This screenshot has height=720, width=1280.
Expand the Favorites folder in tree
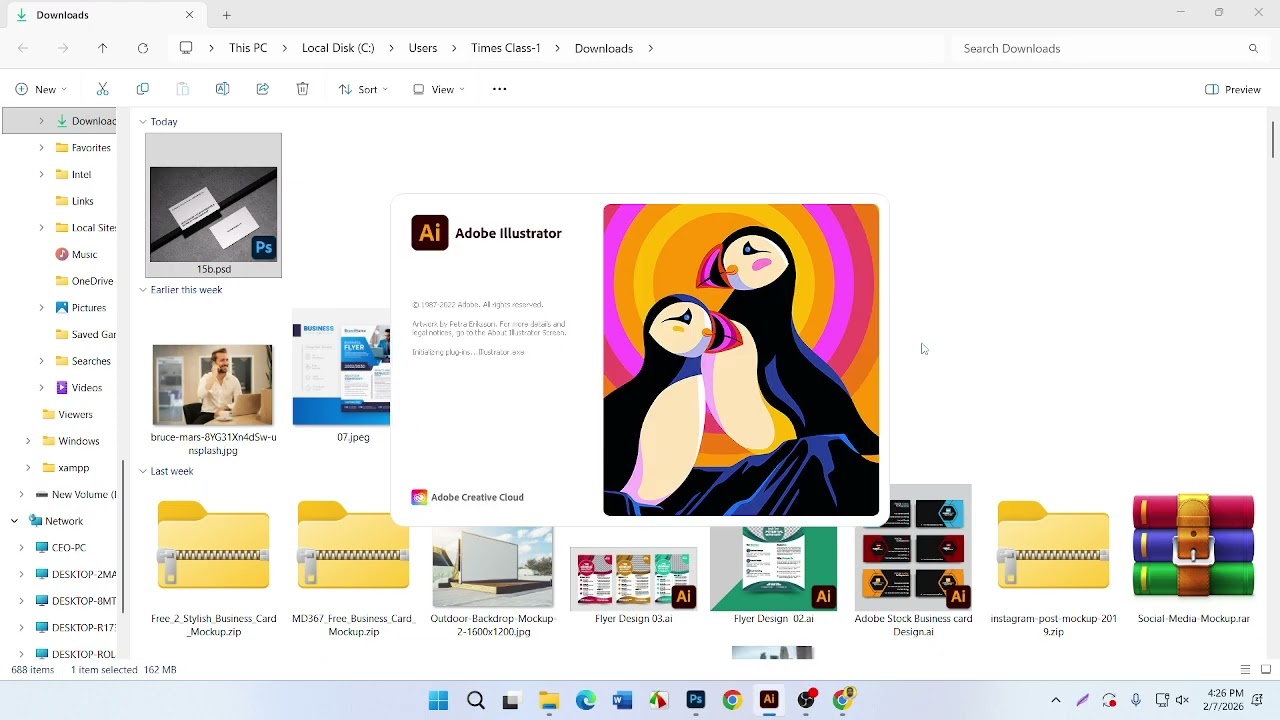click(x=41, y=147)
